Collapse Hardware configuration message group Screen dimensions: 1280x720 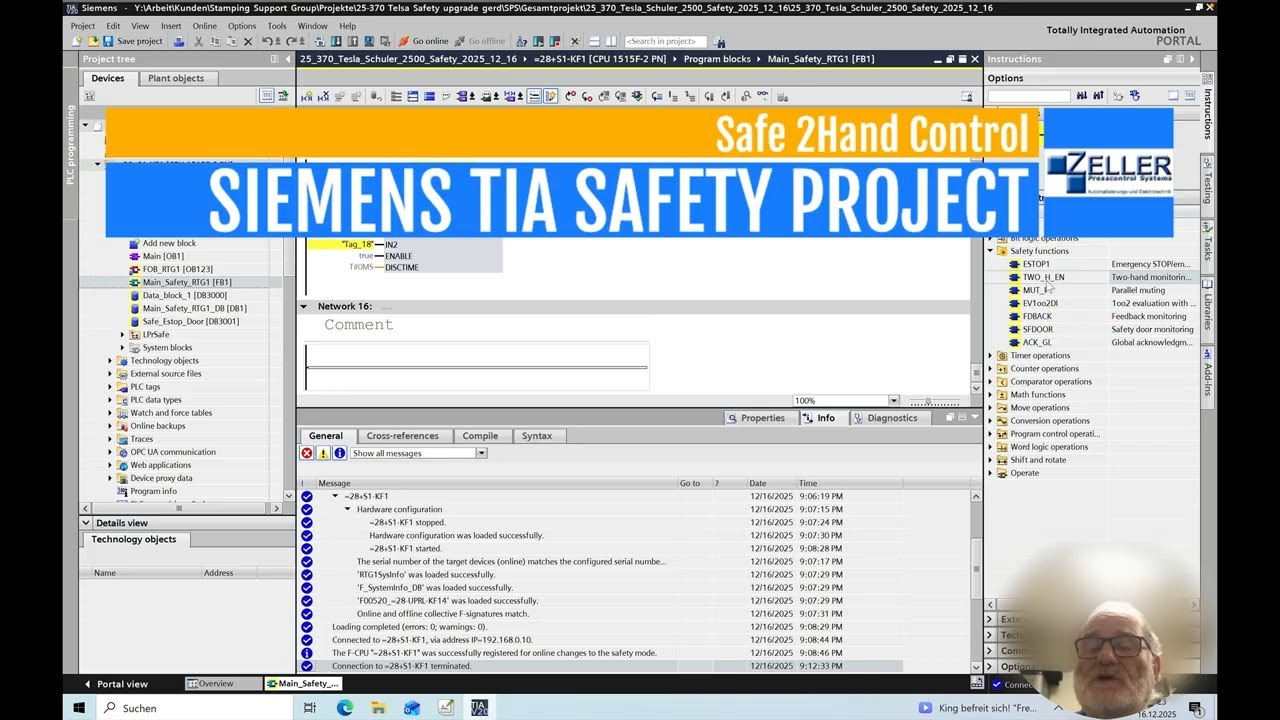(x=348, y=509)
